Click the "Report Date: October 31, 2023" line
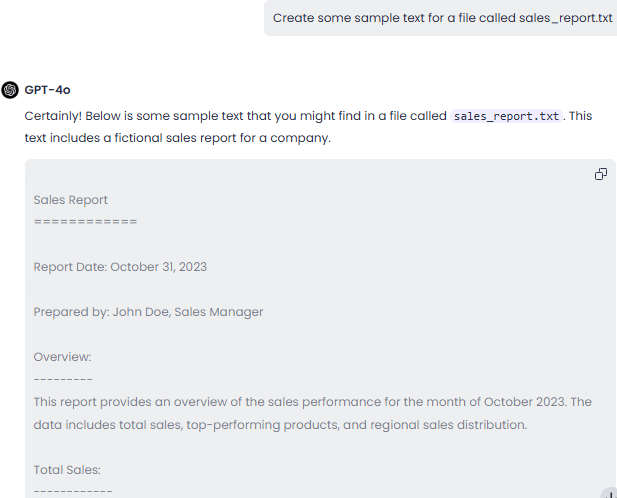Screen dimensions: 617x498 pos(120,267)
